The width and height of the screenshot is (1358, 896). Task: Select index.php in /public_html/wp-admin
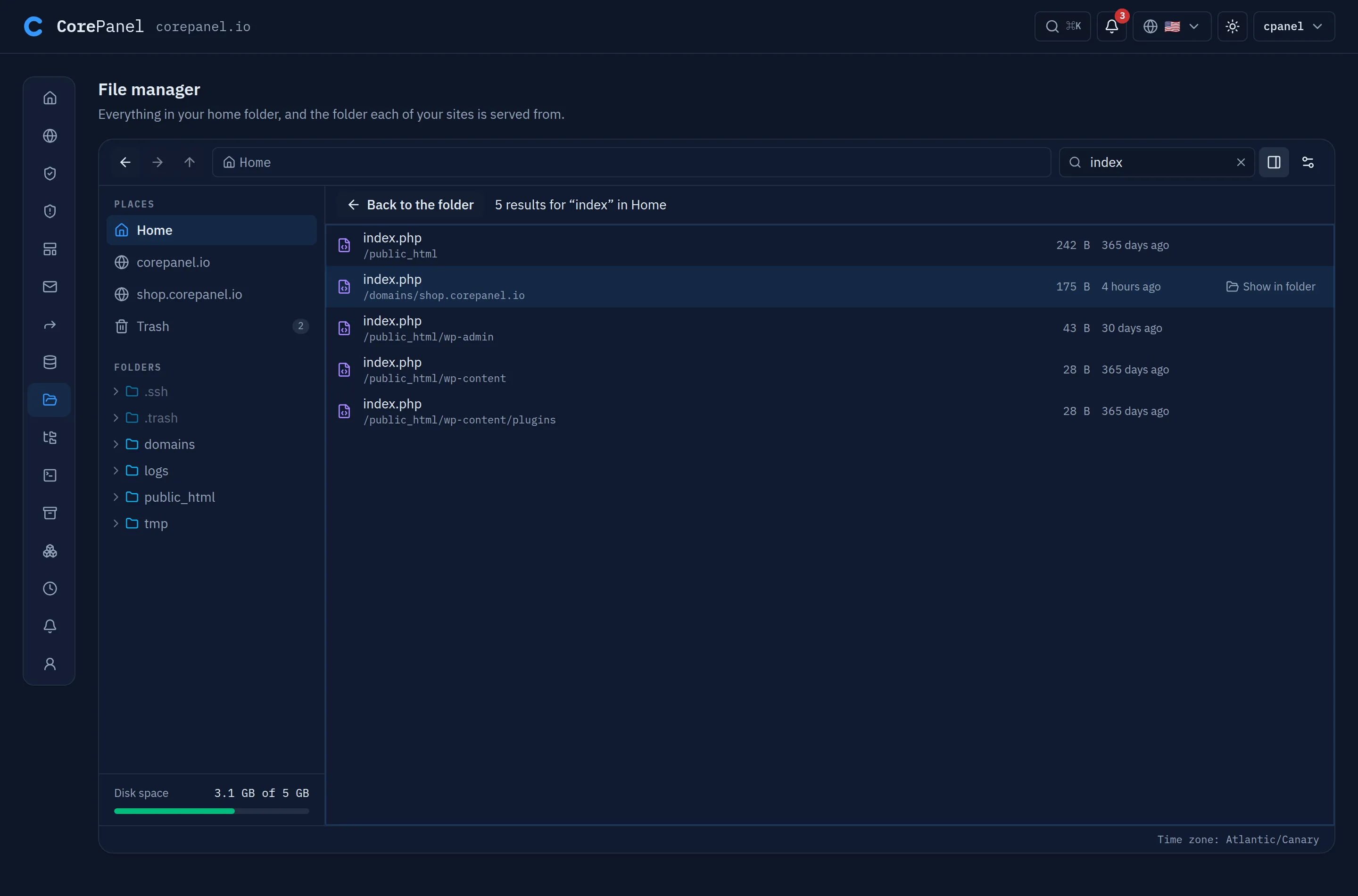click(829, 328)
